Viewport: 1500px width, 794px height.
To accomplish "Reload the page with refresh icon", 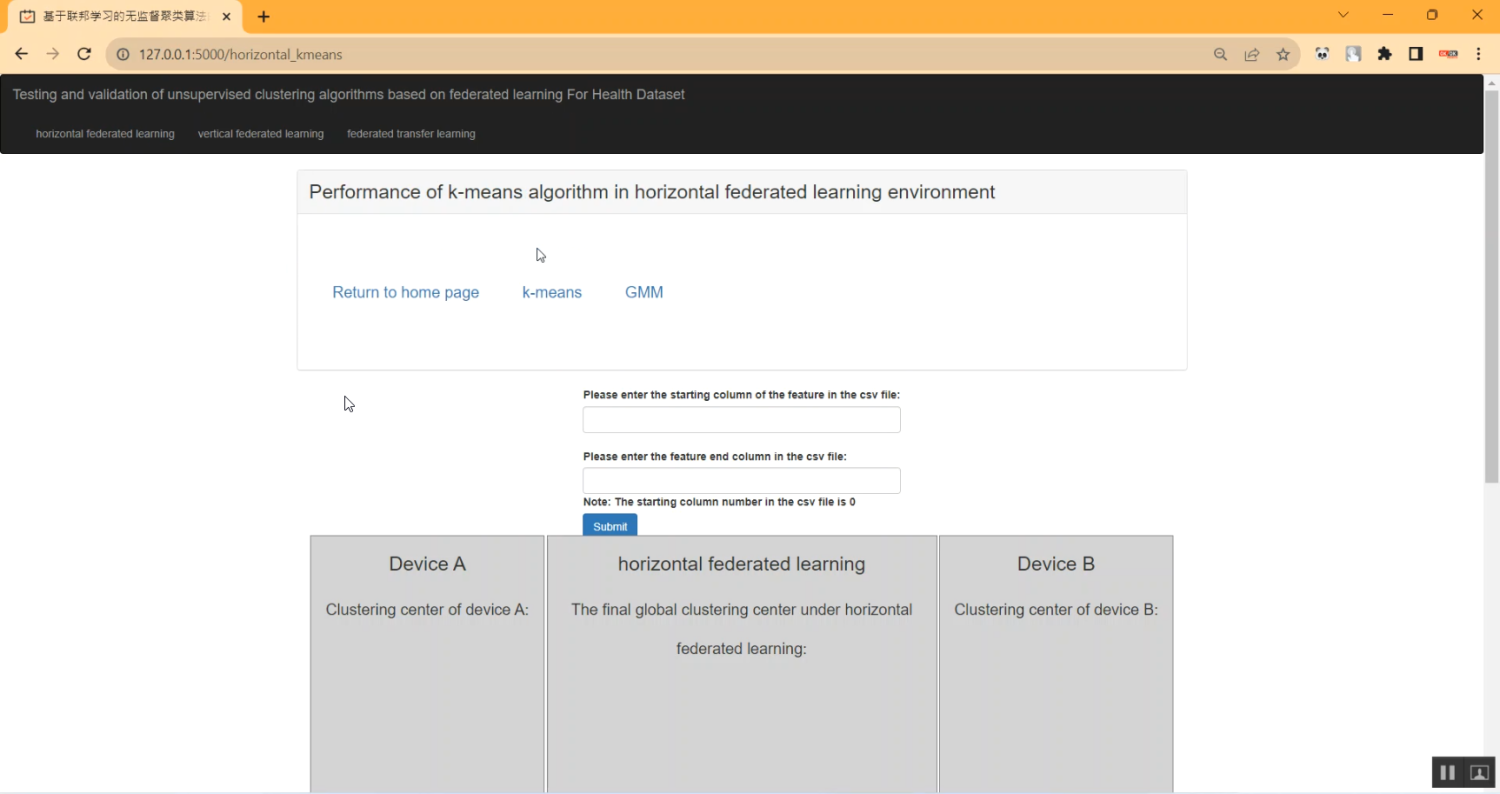I will coord(84,54).
